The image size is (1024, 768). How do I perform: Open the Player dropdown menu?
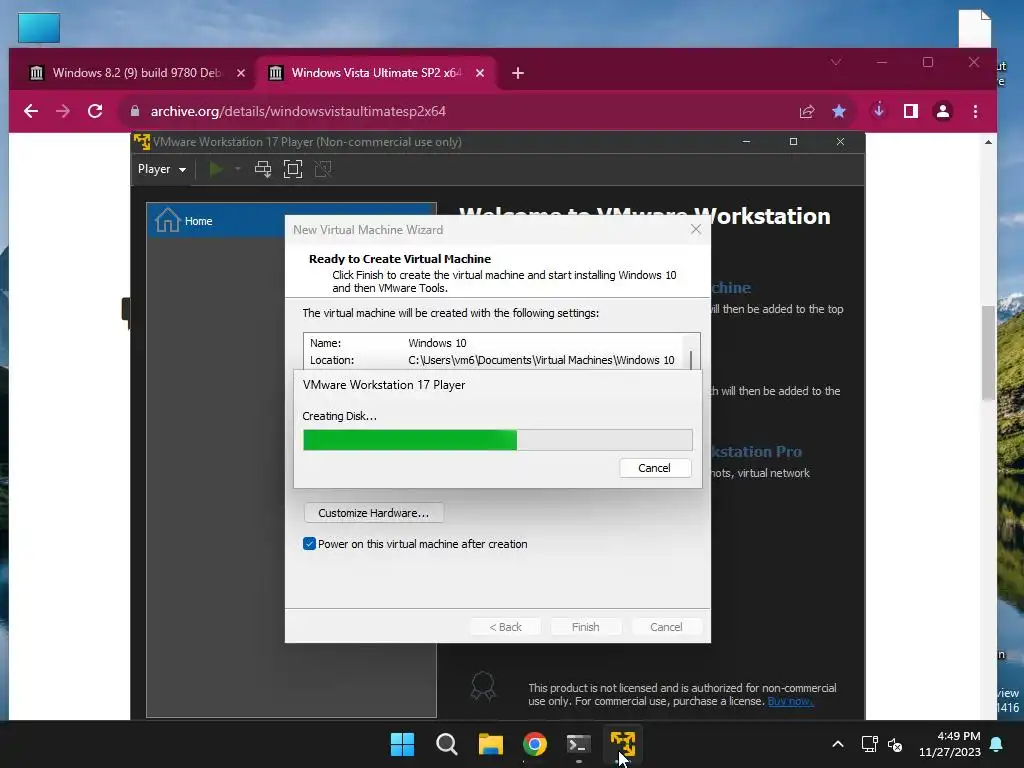[161, 169]
